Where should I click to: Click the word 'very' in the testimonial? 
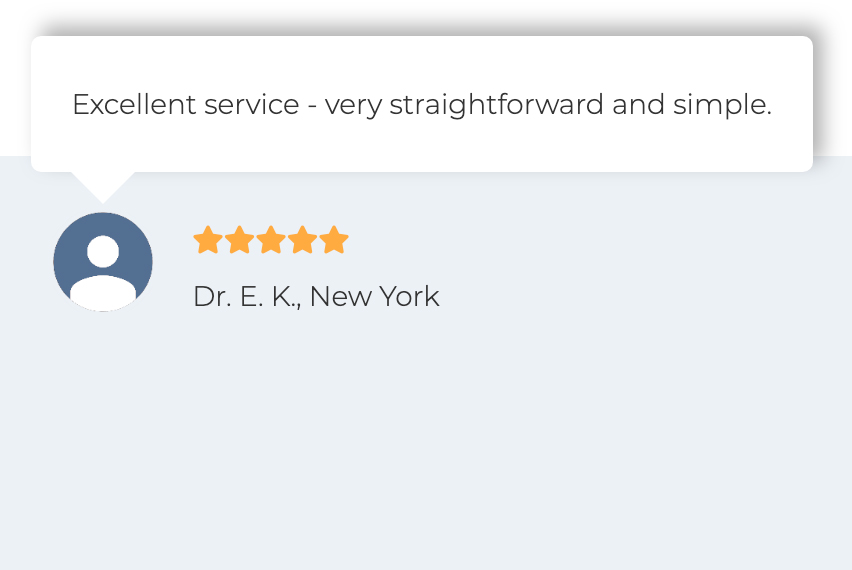(x=353, y=107)
